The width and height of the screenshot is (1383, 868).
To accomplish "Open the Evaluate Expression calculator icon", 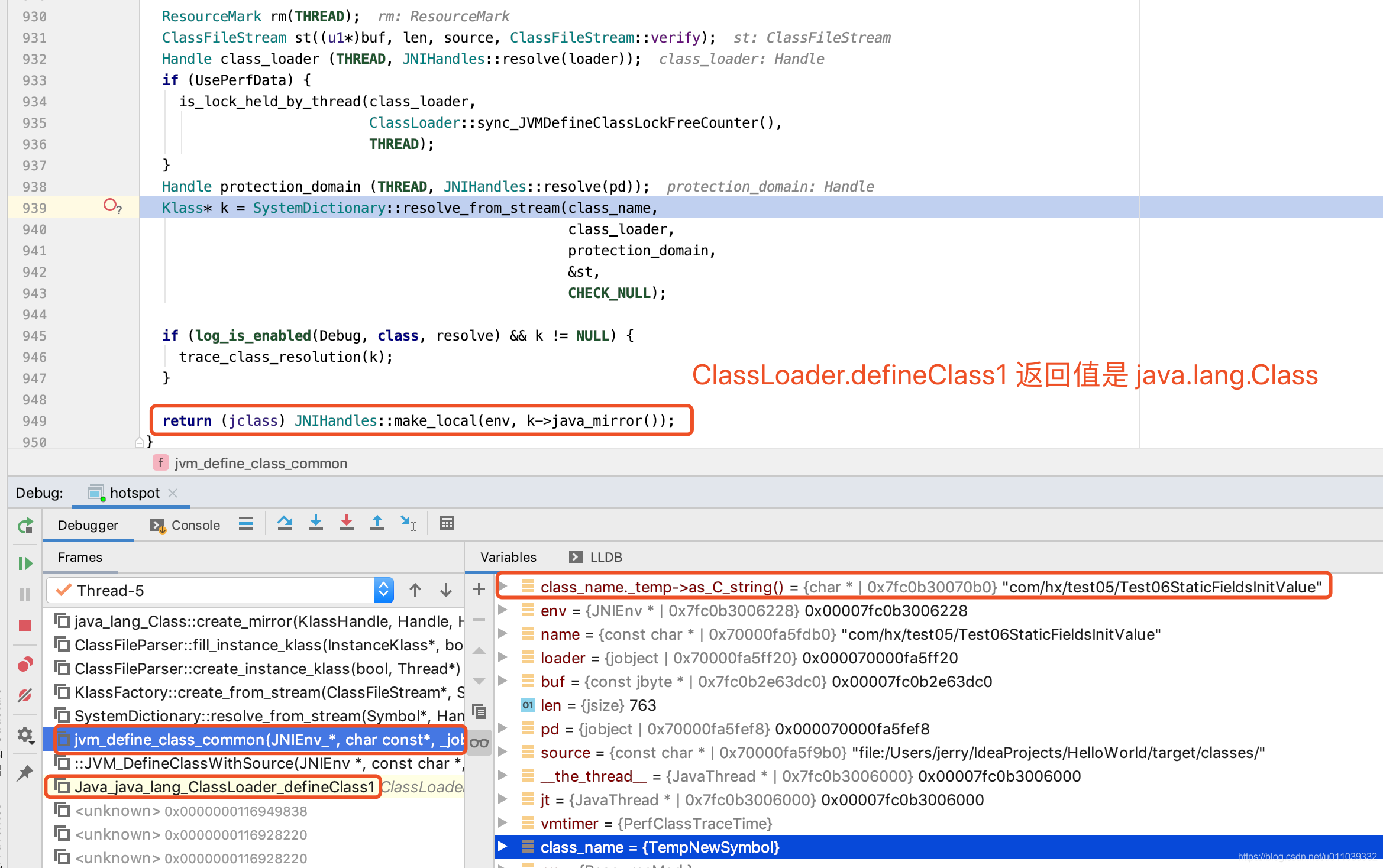I will click(447, 523).
